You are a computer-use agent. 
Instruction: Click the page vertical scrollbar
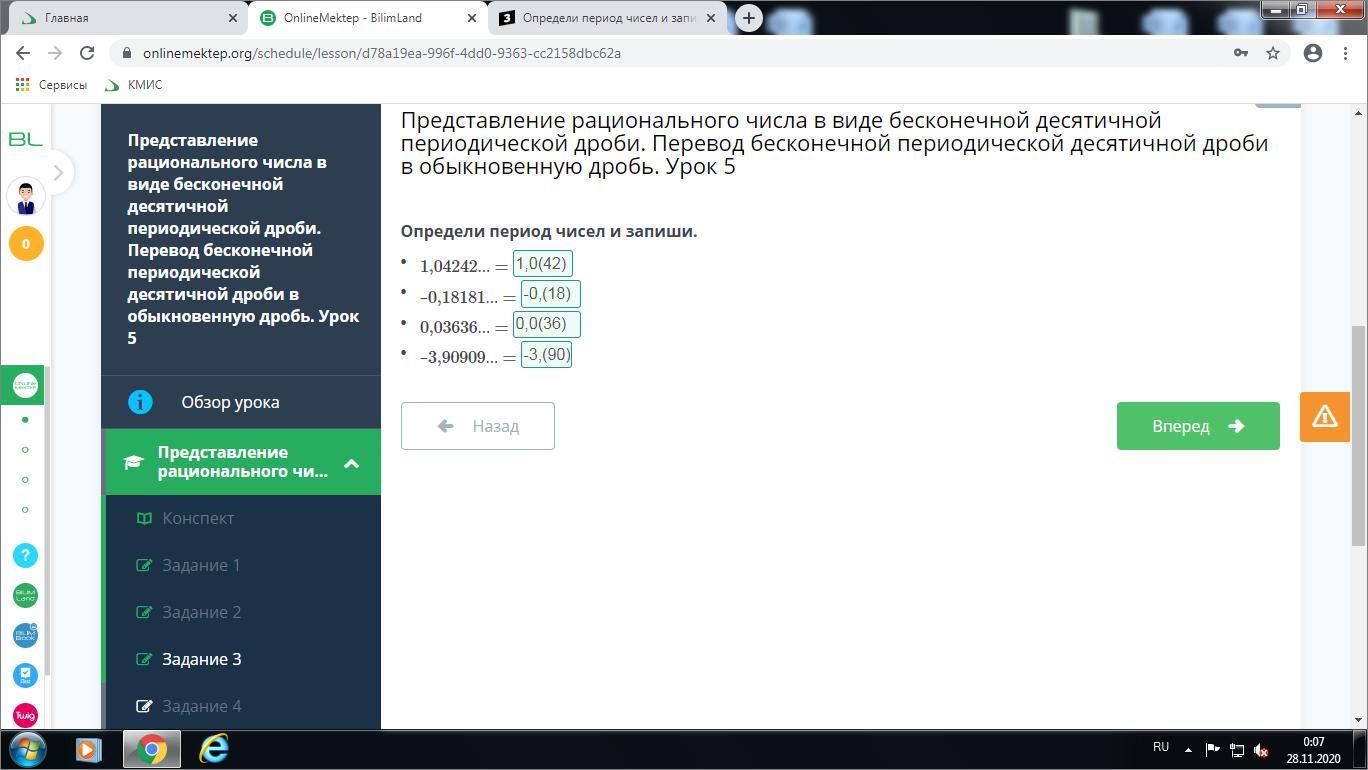tap(1358, 435)
